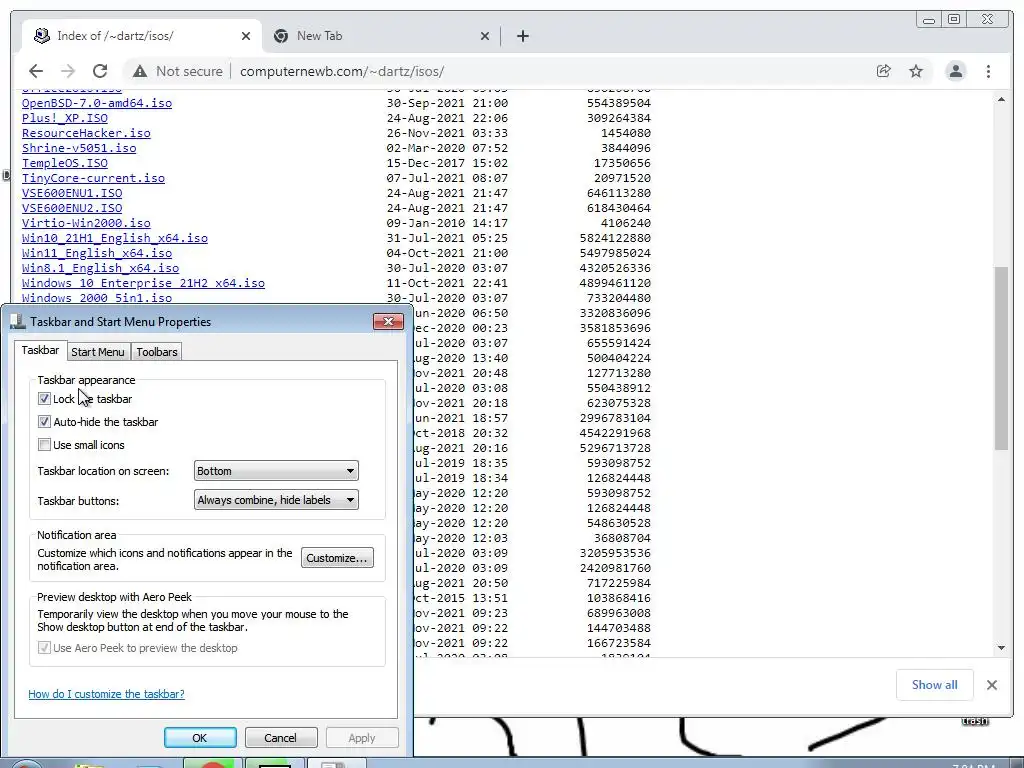The width and height of the screenshot is (1024, 768).
Task: Go back using Chrome's back arrow
Action: coord(36,71)
